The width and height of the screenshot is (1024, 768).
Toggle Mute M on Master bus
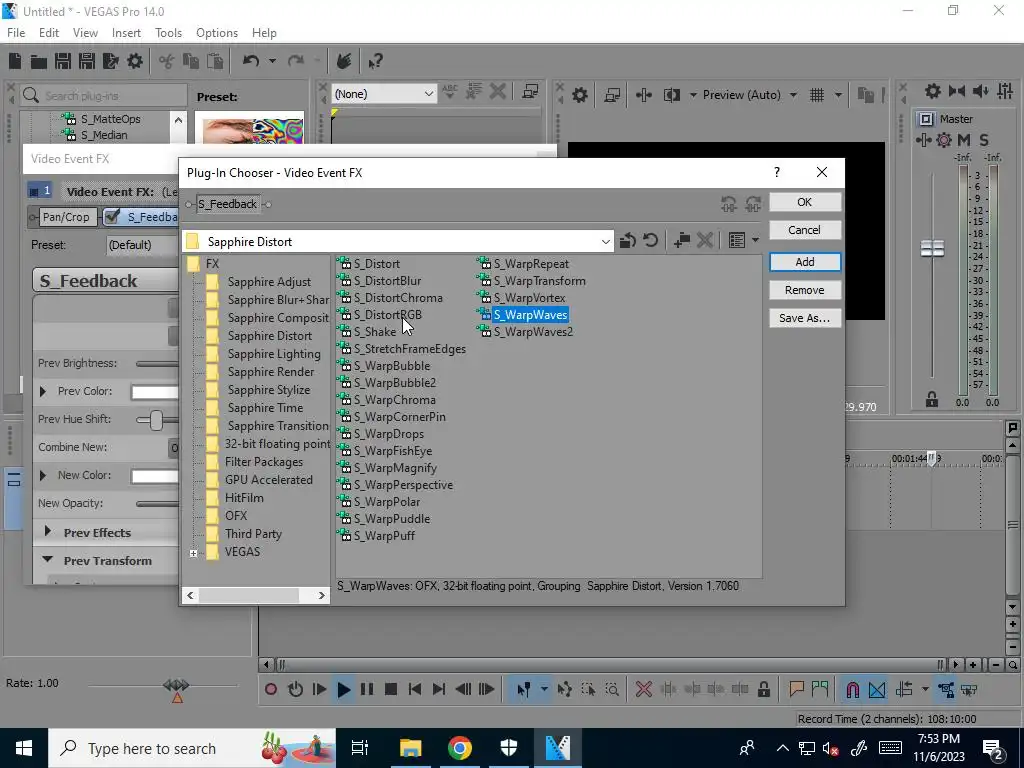click(x=964, y=140)
